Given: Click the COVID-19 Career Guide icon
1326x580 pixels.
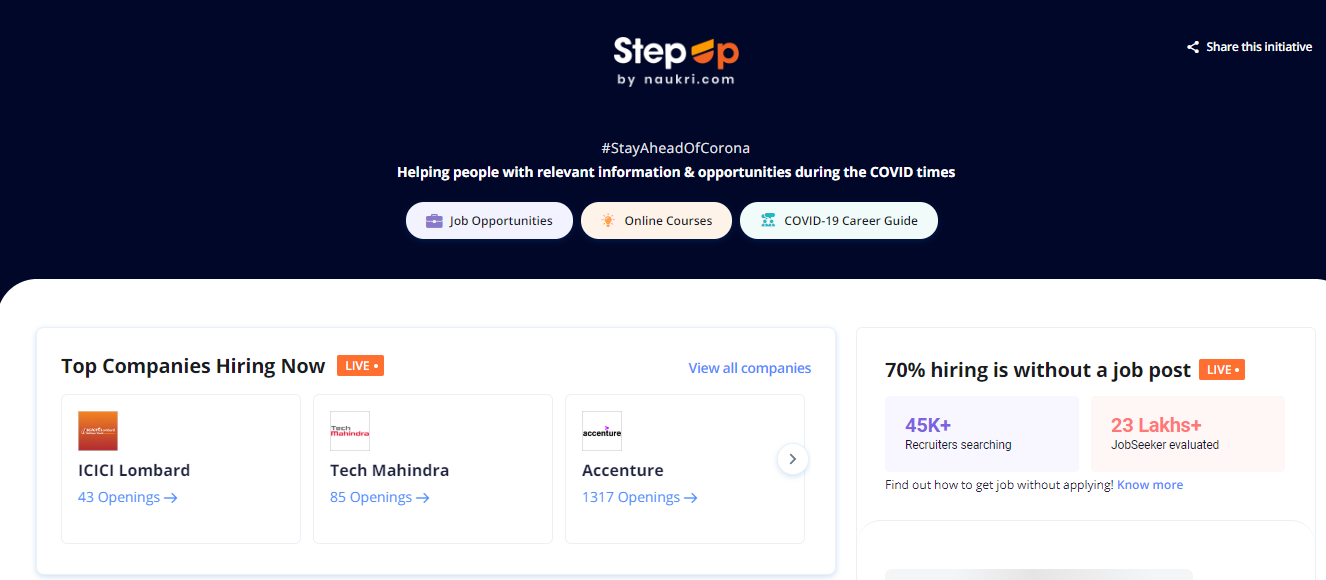Looking at the screenshot, I should tap(768, 221).
